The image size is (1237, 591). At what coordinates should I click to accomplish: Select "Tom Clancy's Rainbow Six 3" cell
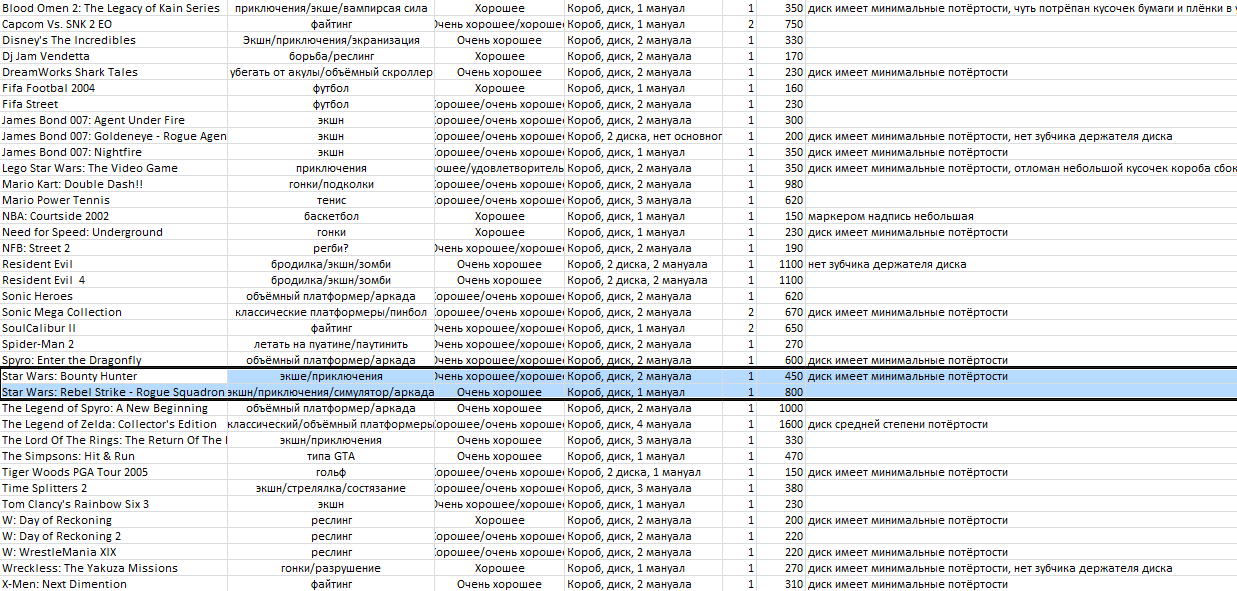114,504
